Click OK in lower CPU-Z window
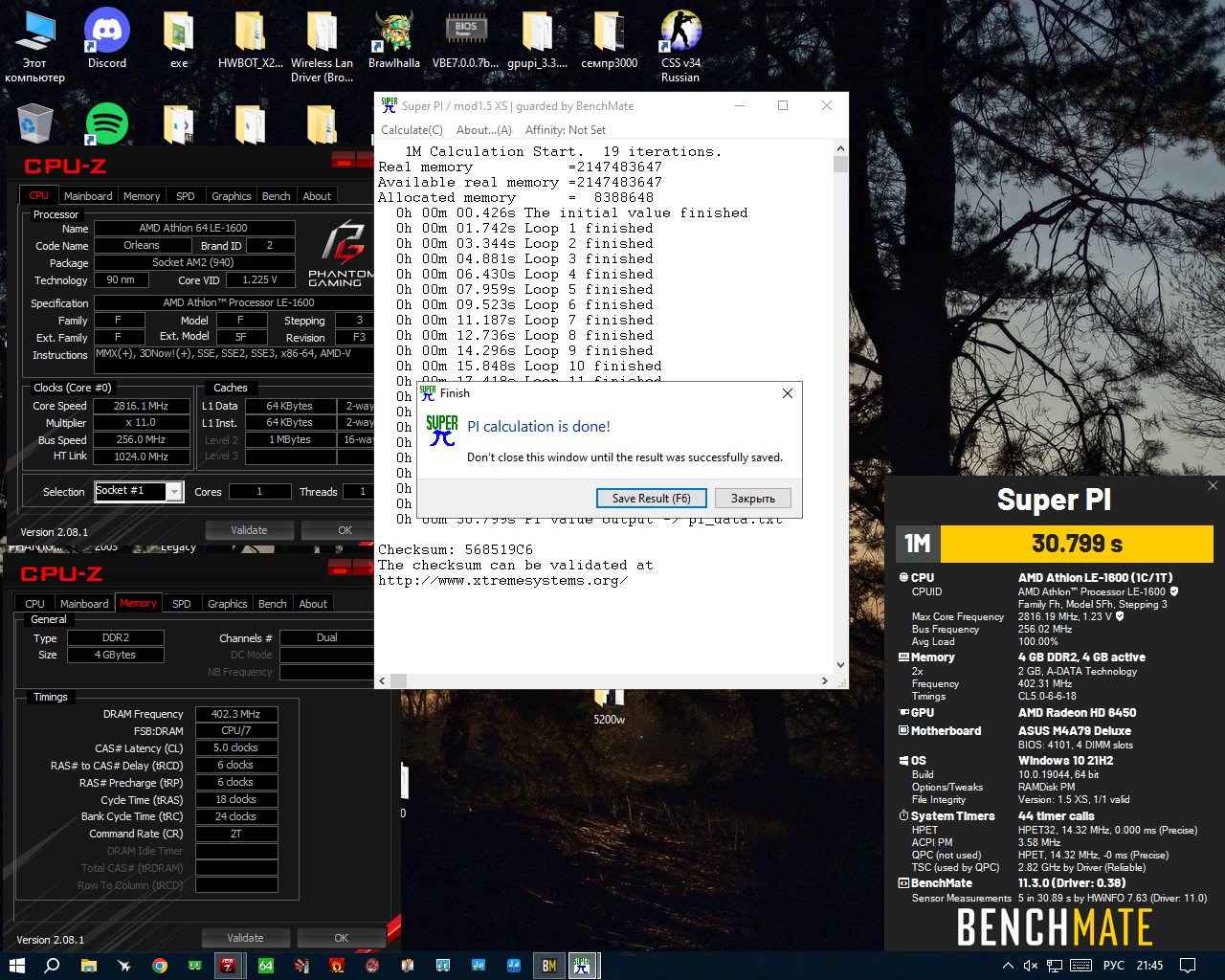Image resolution: width=1225 pixels, height=980 pixels. (x=341, y=938)
